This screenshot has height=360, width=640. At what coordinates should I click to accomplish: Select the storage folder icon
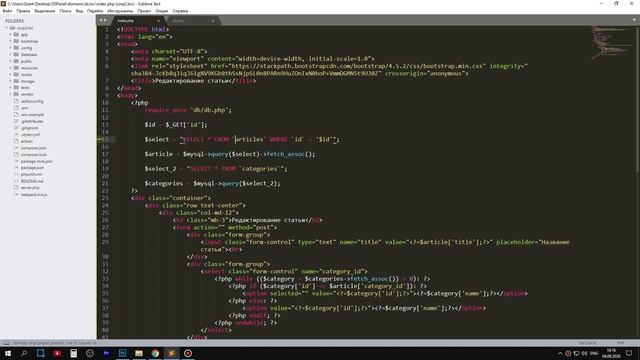(16, 81)
